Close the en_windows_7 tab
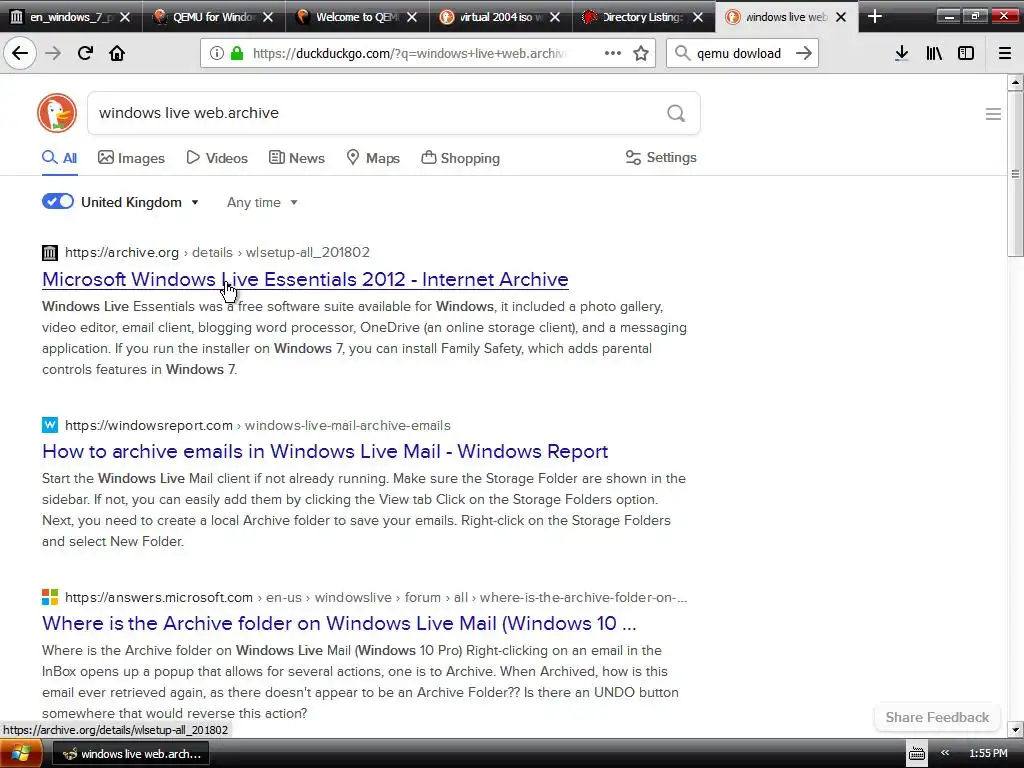The image size is (1024, 768). click(x=125, y=17)
